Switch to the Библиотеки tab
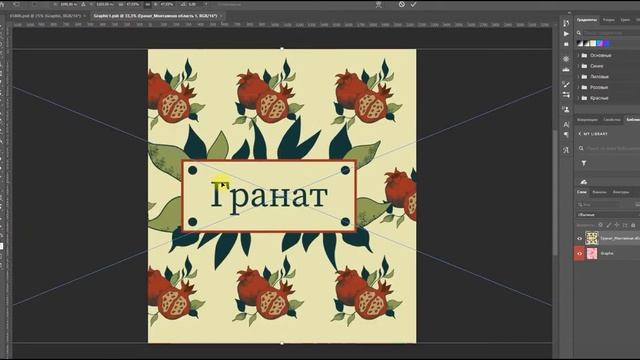This screenshot has height=360, width=640. (x=632, y=120)
